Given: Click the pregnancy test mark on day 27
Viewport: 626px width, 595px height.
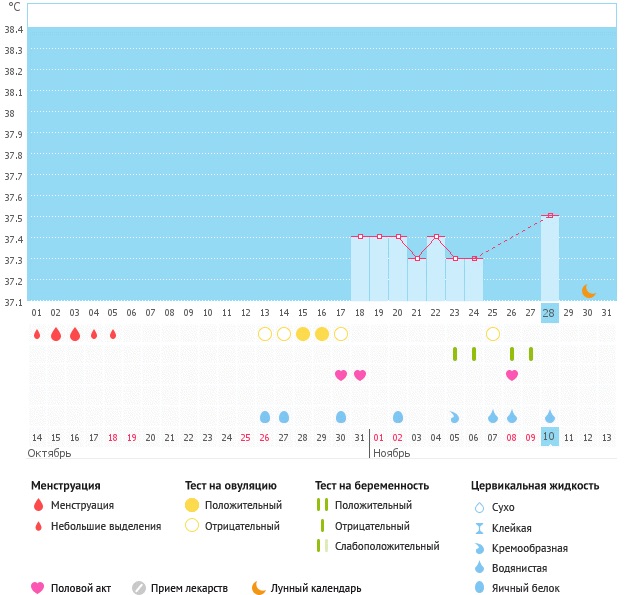Looking at the screenshot, I should click(531, 354).
